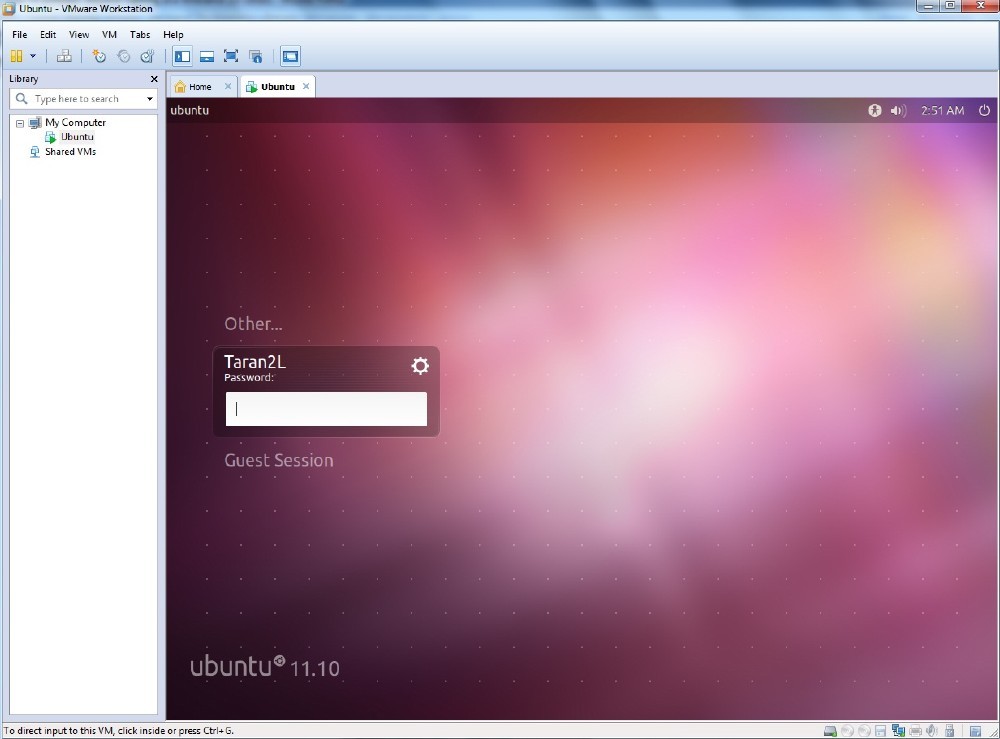Viewport: 1000px width, 739px height.
Task: Open the message log status icon
Action: 975,731
